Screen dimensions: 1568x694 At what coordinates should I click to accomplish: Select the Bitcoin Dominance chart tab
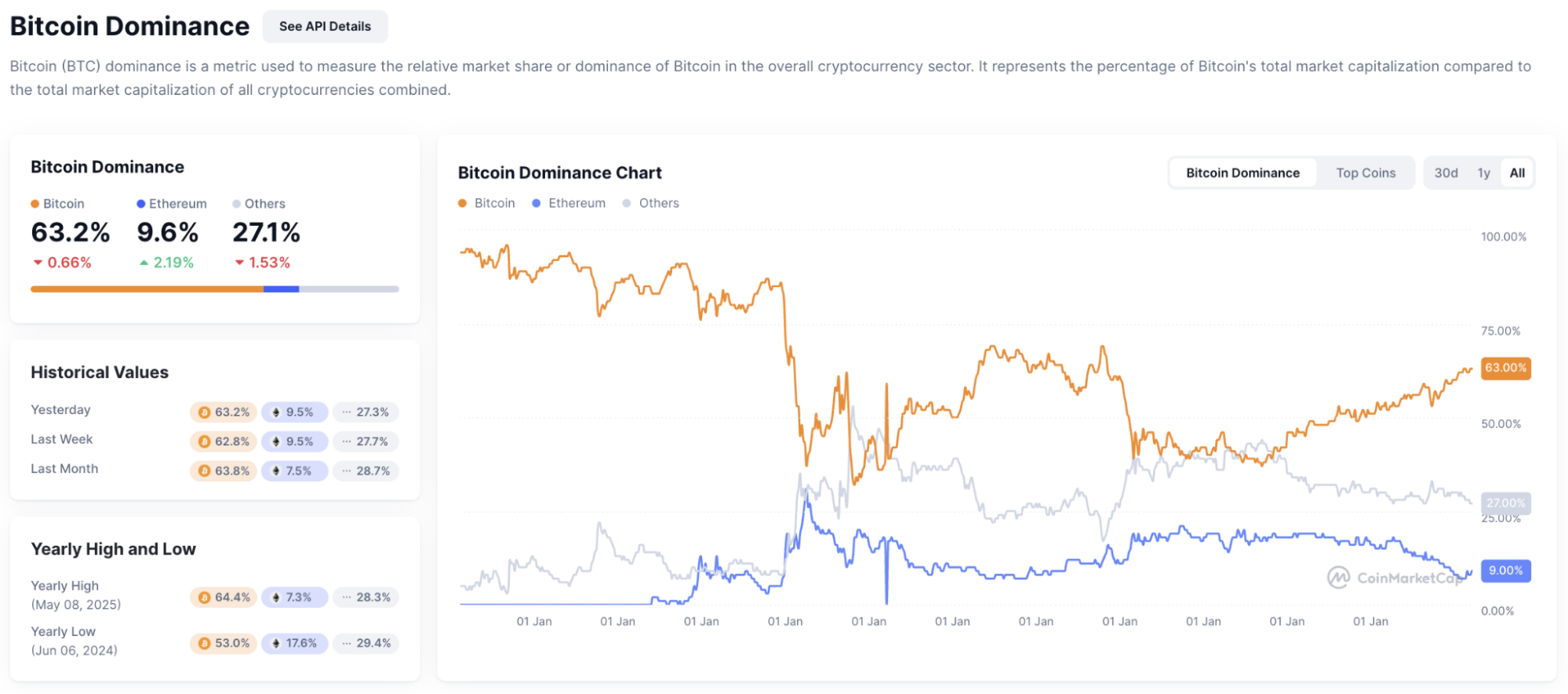1242,172
